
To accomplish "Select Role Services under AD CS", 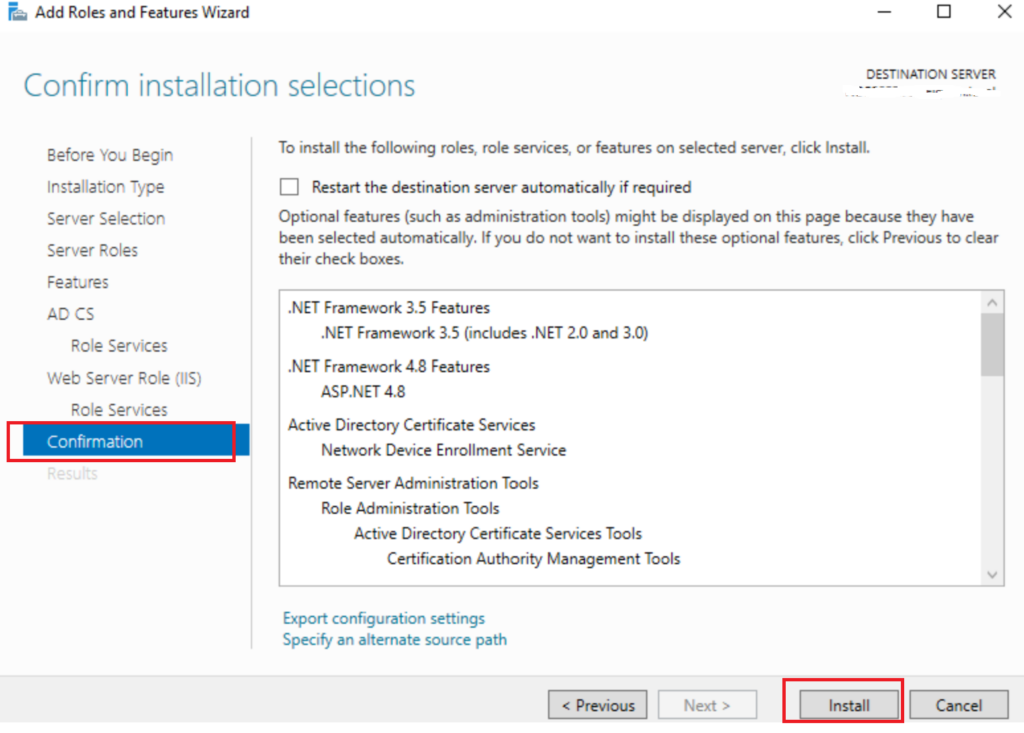I will [x=119, y=346].
